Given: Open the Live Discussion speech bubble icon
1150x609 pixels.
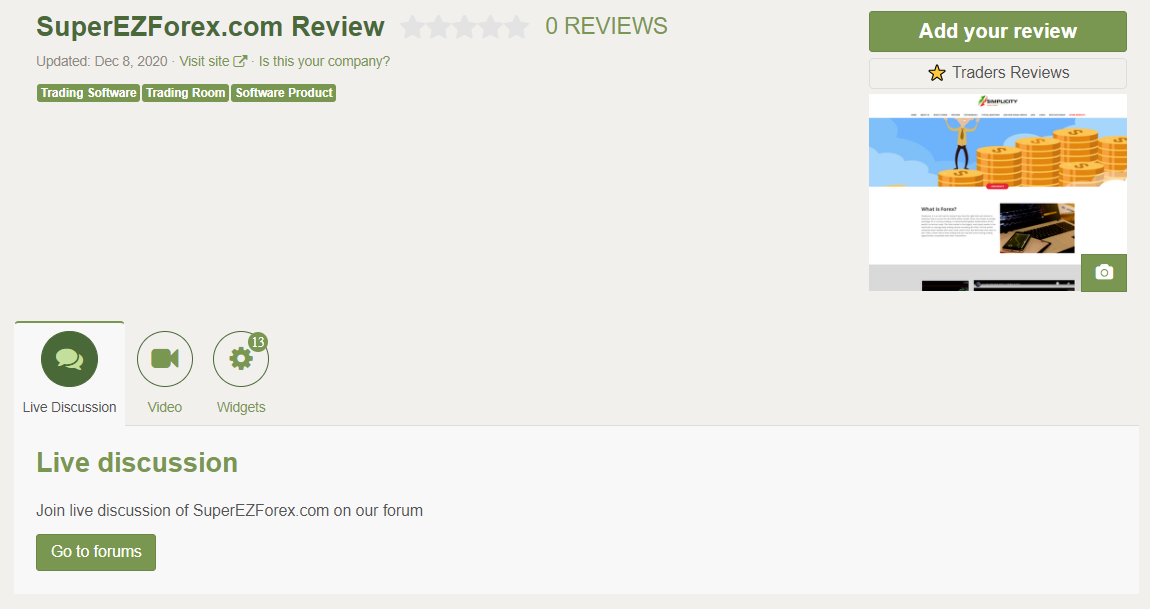Looking at the screenshot, I should click(69, 359).
